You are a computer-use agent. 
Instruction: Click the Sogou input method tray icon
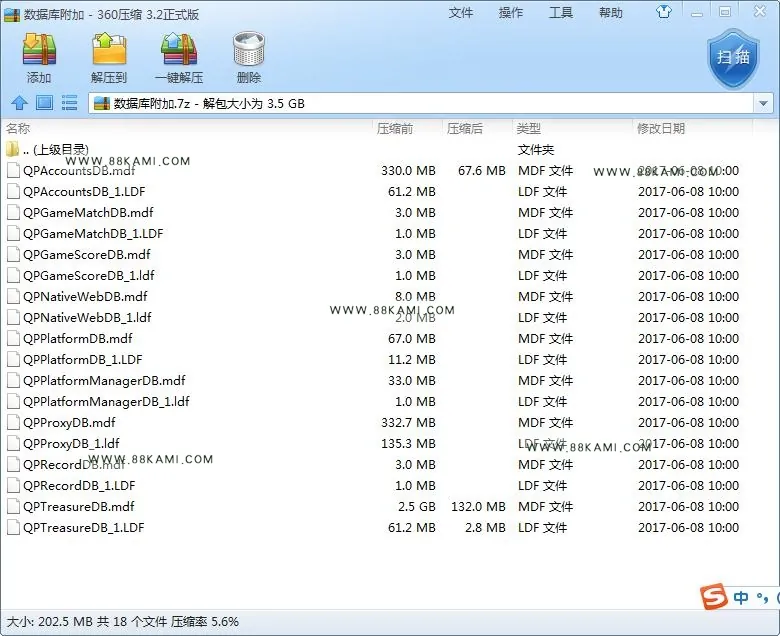pyautogui.click(x=713, y=596)
